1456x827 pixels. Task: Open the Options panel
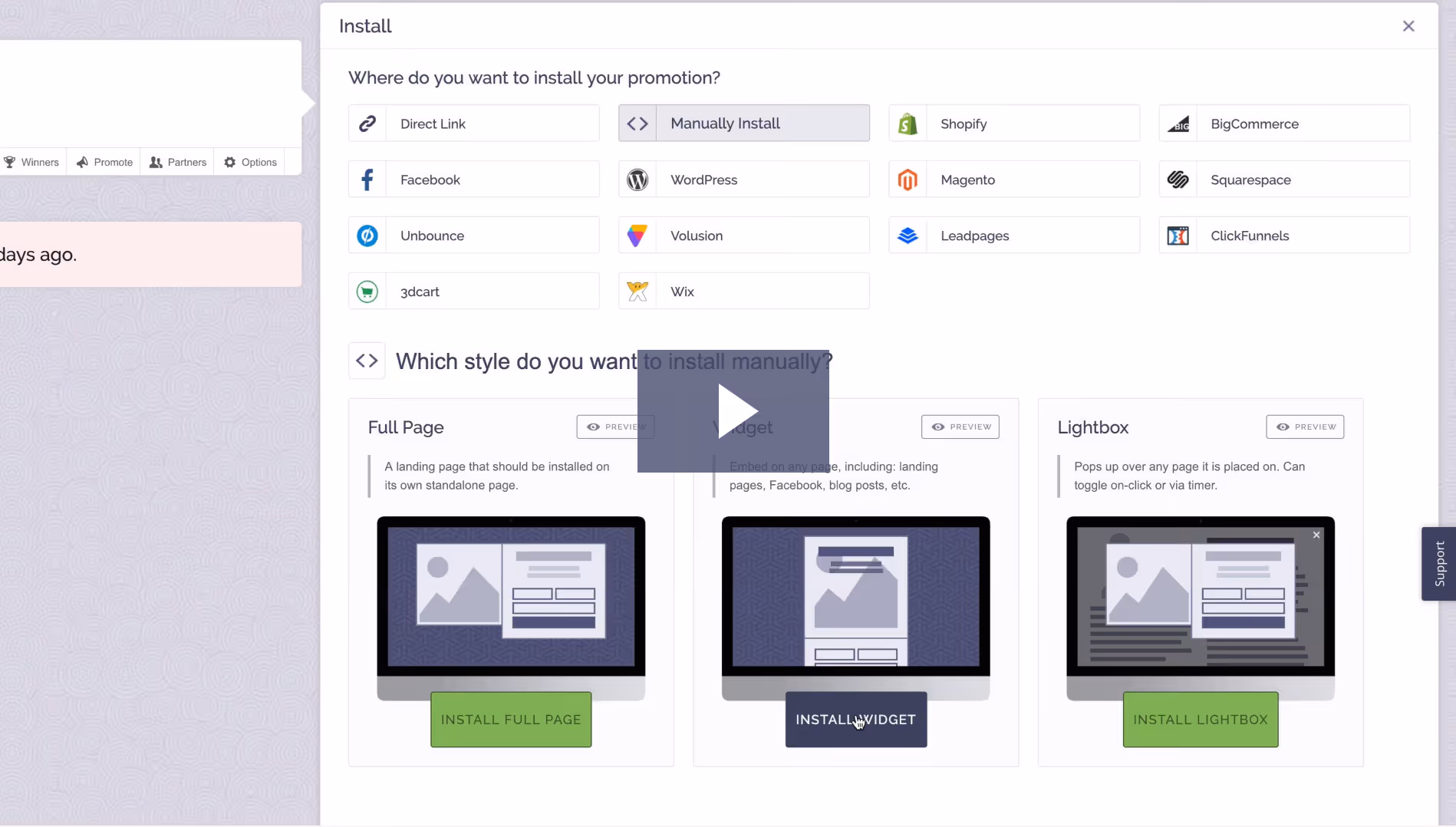[249, 162]
